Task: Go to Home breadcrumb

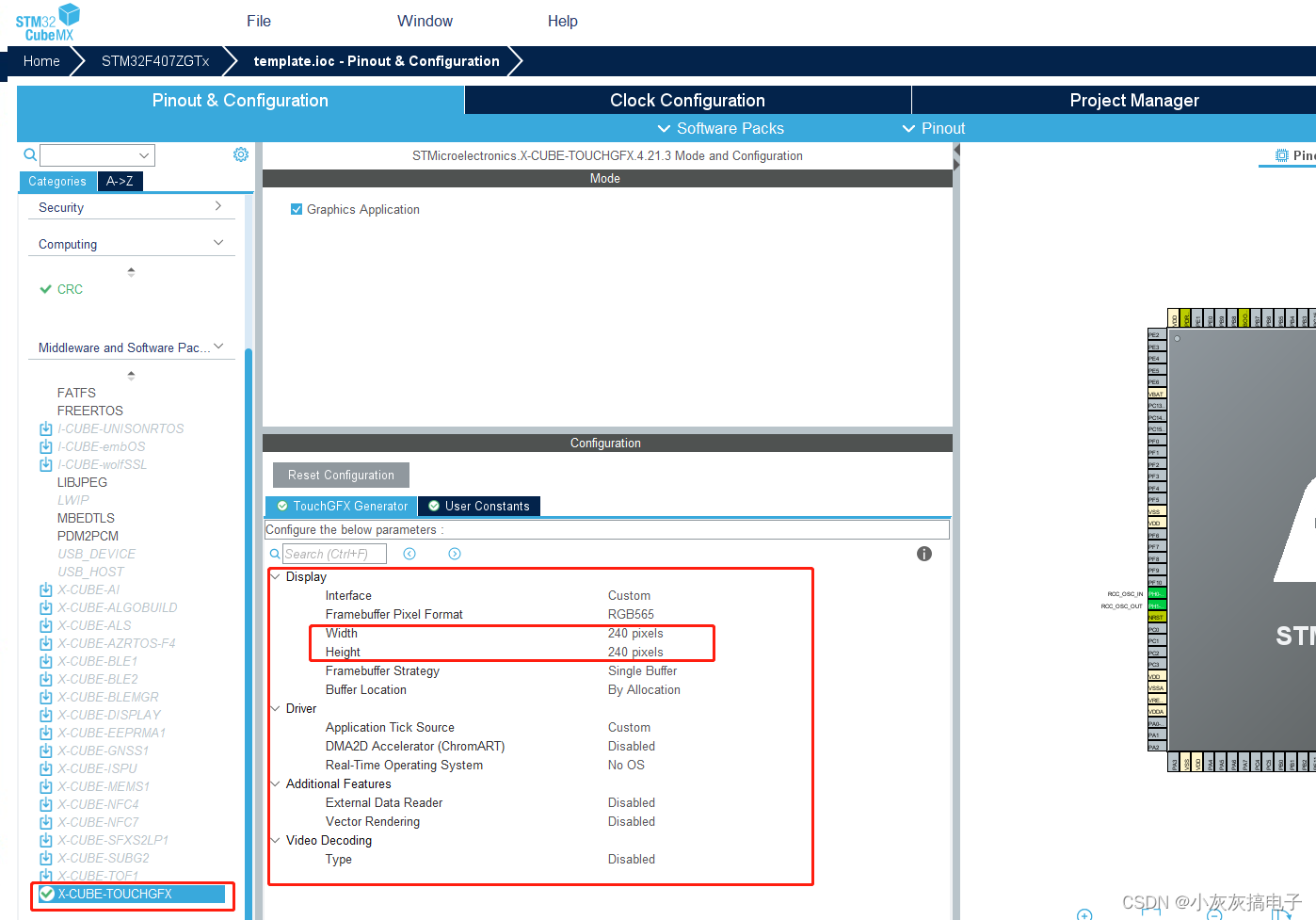Action: tap(41, 61)
